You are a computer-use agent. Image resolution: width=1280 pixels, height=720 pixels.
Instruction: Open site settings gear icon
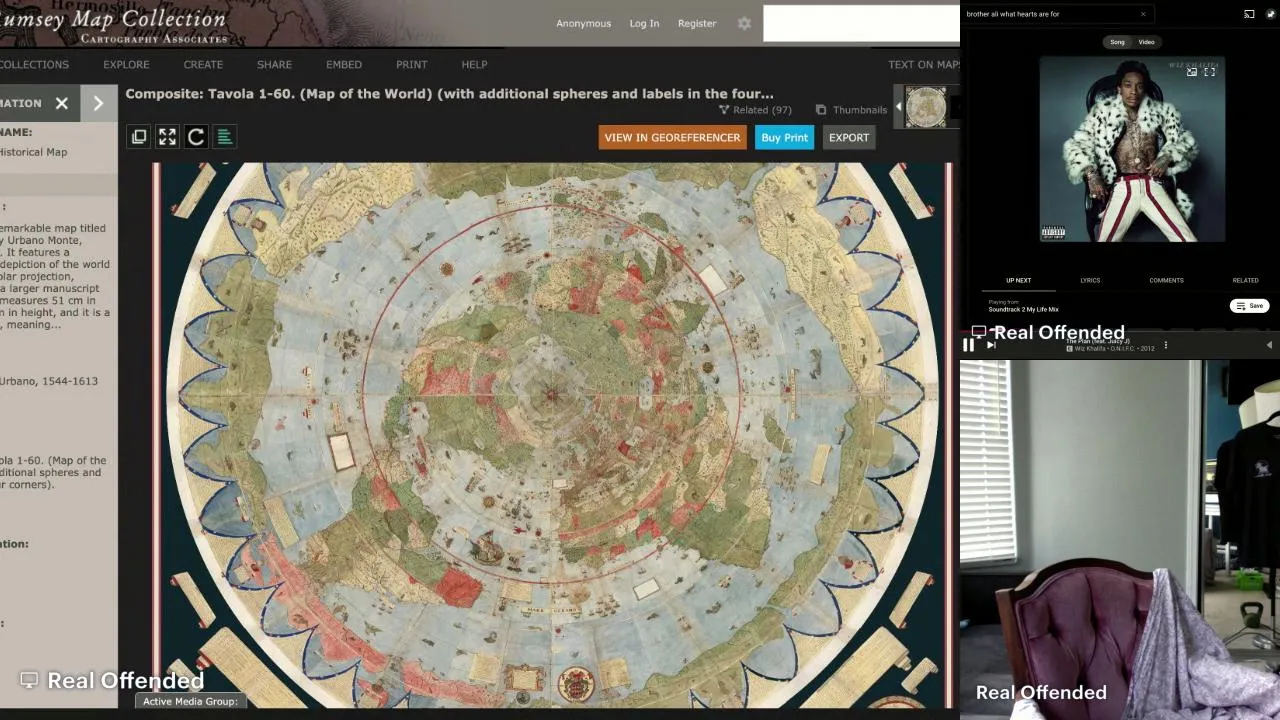[744, 23]
